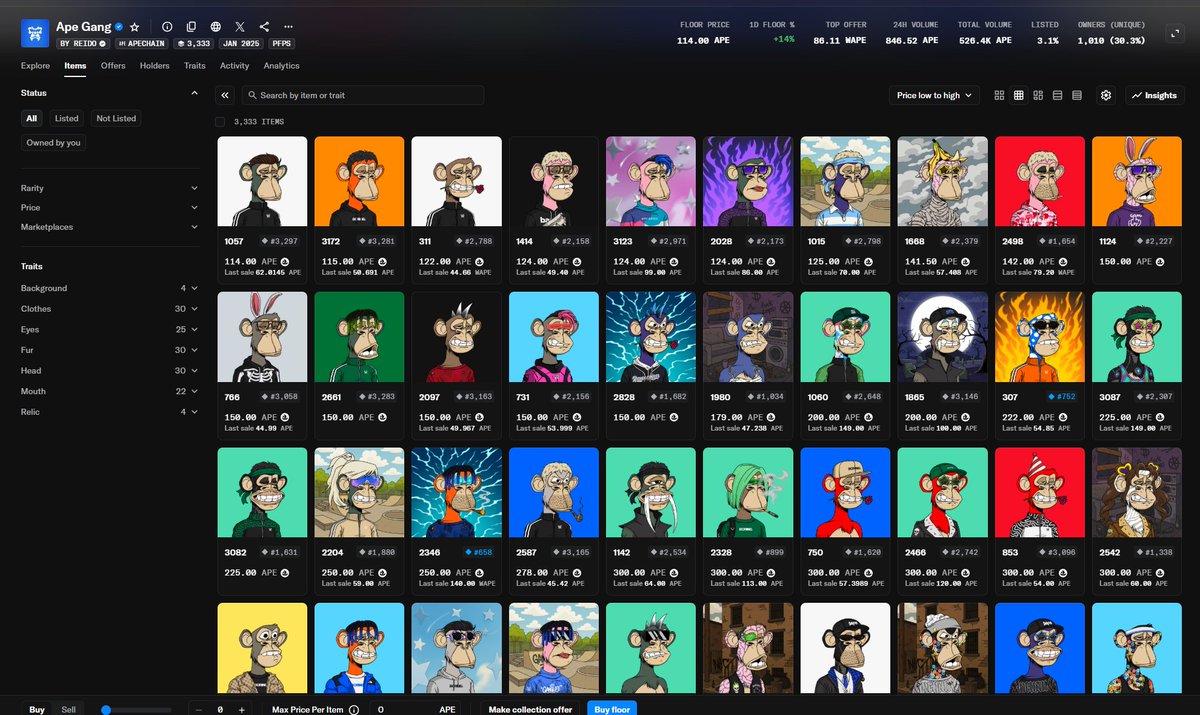The height and width of the screenshot is (715, 1200).
Task: Focus the Search by item or trait field
Action: point(362,95)
